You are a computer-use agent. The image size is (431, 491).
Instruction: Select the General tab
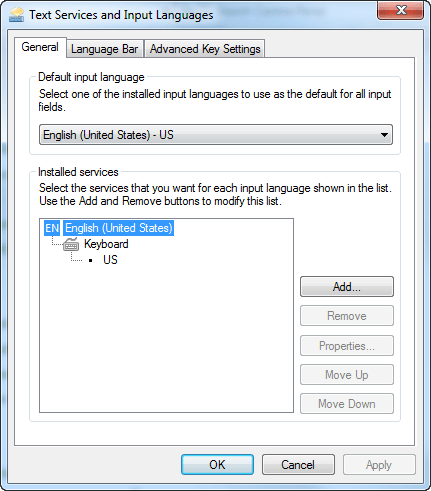tap(40, 47)
